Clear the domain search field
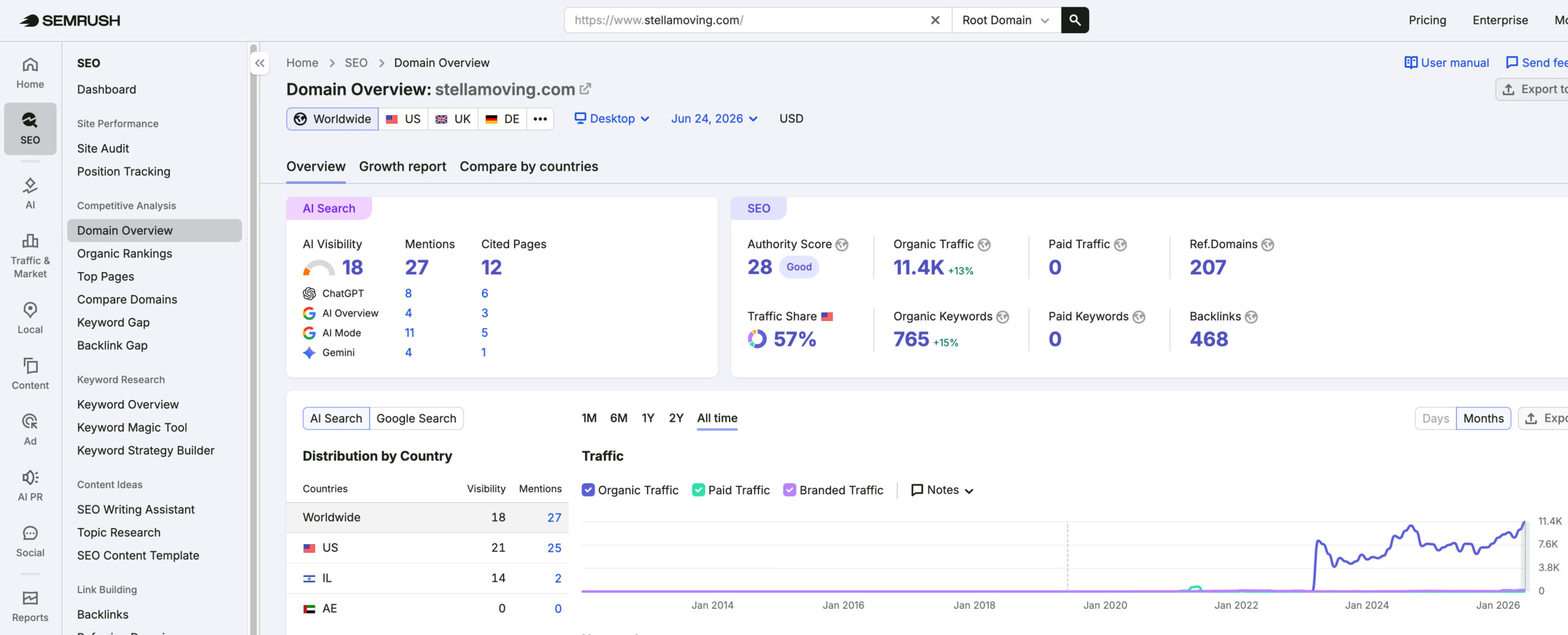The image size is (1568, 635). (x=935, y=20)
